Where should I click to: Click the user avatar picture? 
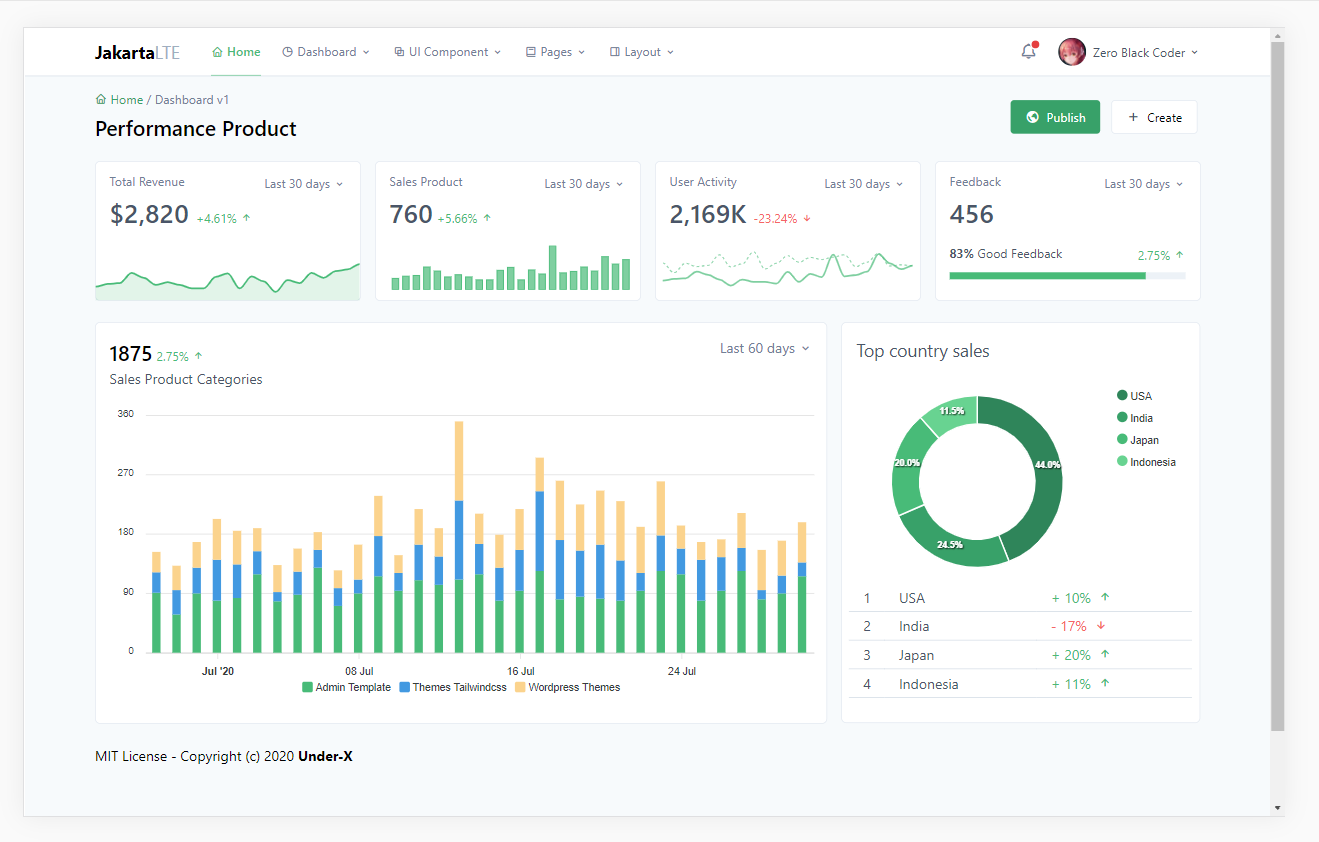coord(1072,52)
